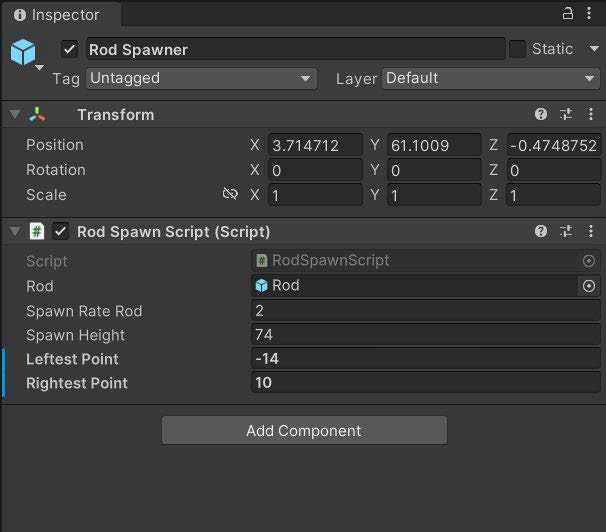Open Transform component help reference

coord(541,115)
